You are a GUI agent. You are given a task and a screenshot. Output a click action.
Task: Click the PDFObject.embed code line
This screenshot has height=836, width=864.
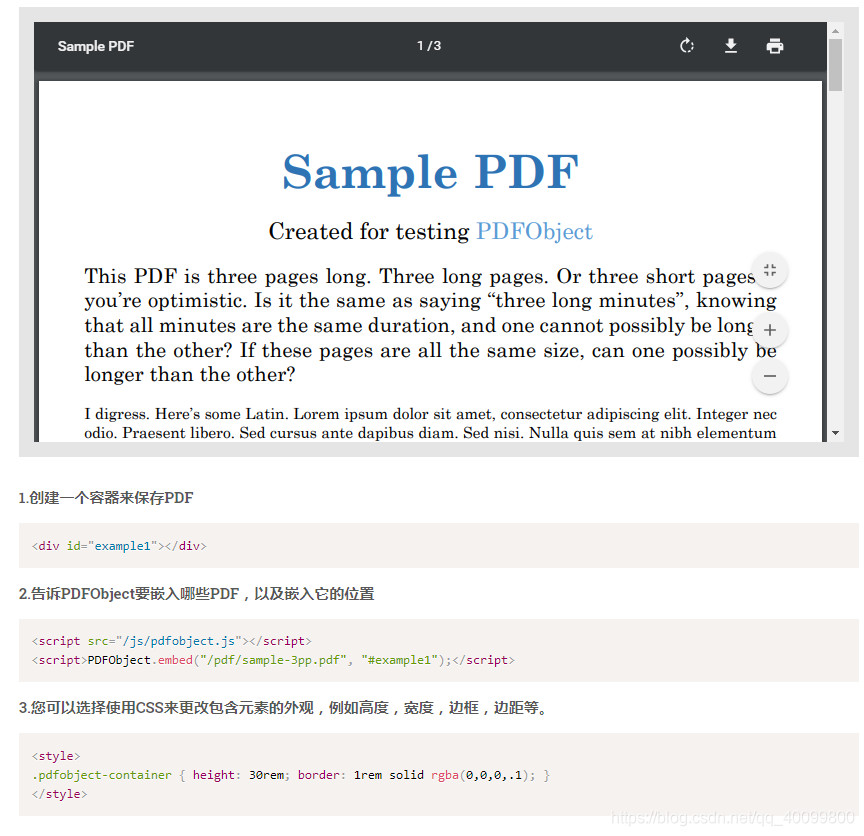[273, 660]
